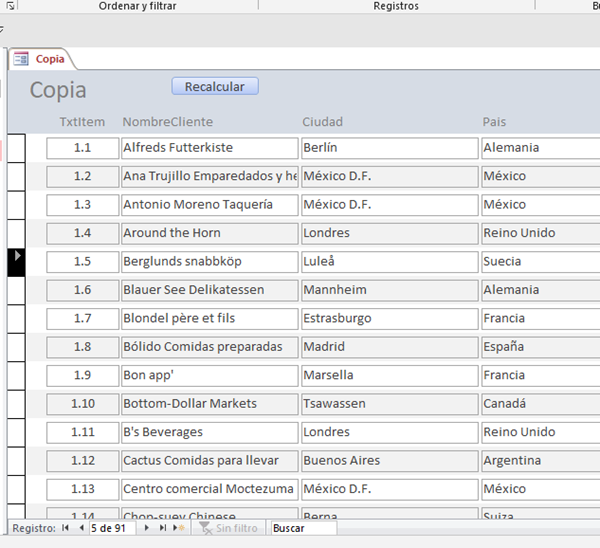This screenshot has height=548, width=600.
Task: Select record selector for Bon app' row
Action: click(x=16, y=376)
